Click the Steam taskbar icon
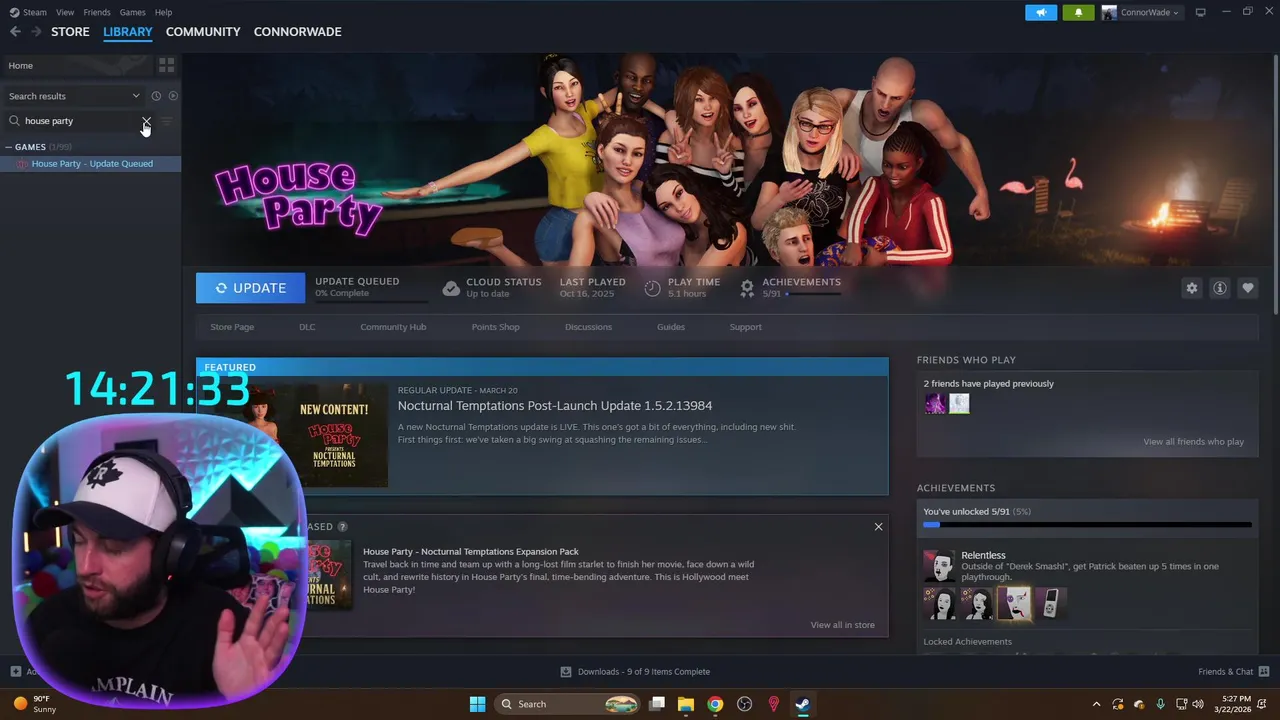This screenshot has height=720, width=1280. pos(802,704)
